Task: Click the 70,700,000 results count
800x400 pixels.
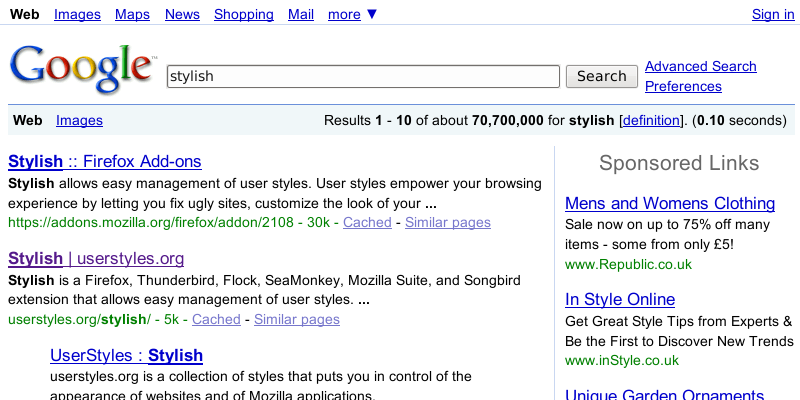Action: coord(508,121)
